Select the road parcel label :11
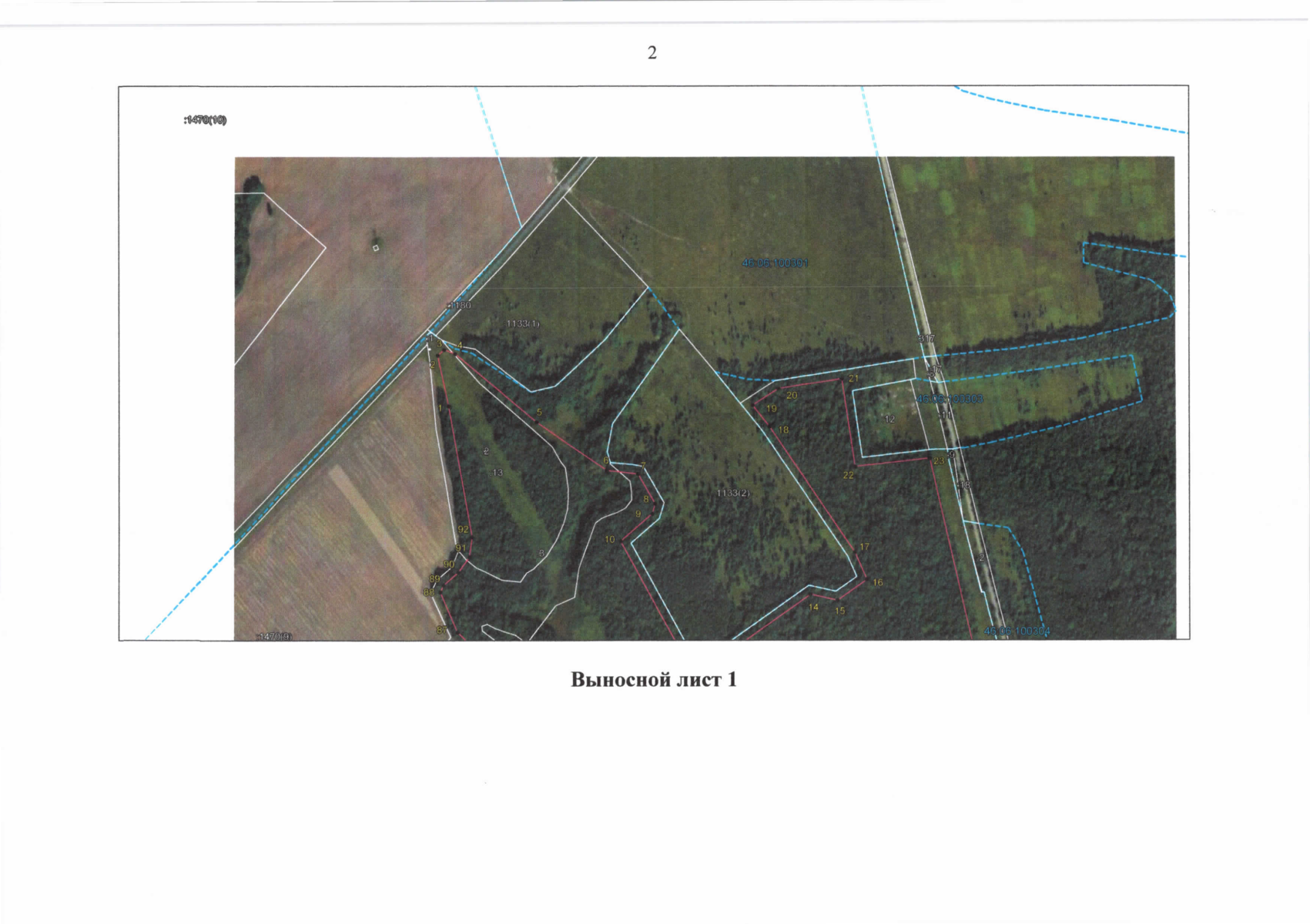The width and height of the screenshot is (1310, 924). point(944,414)
